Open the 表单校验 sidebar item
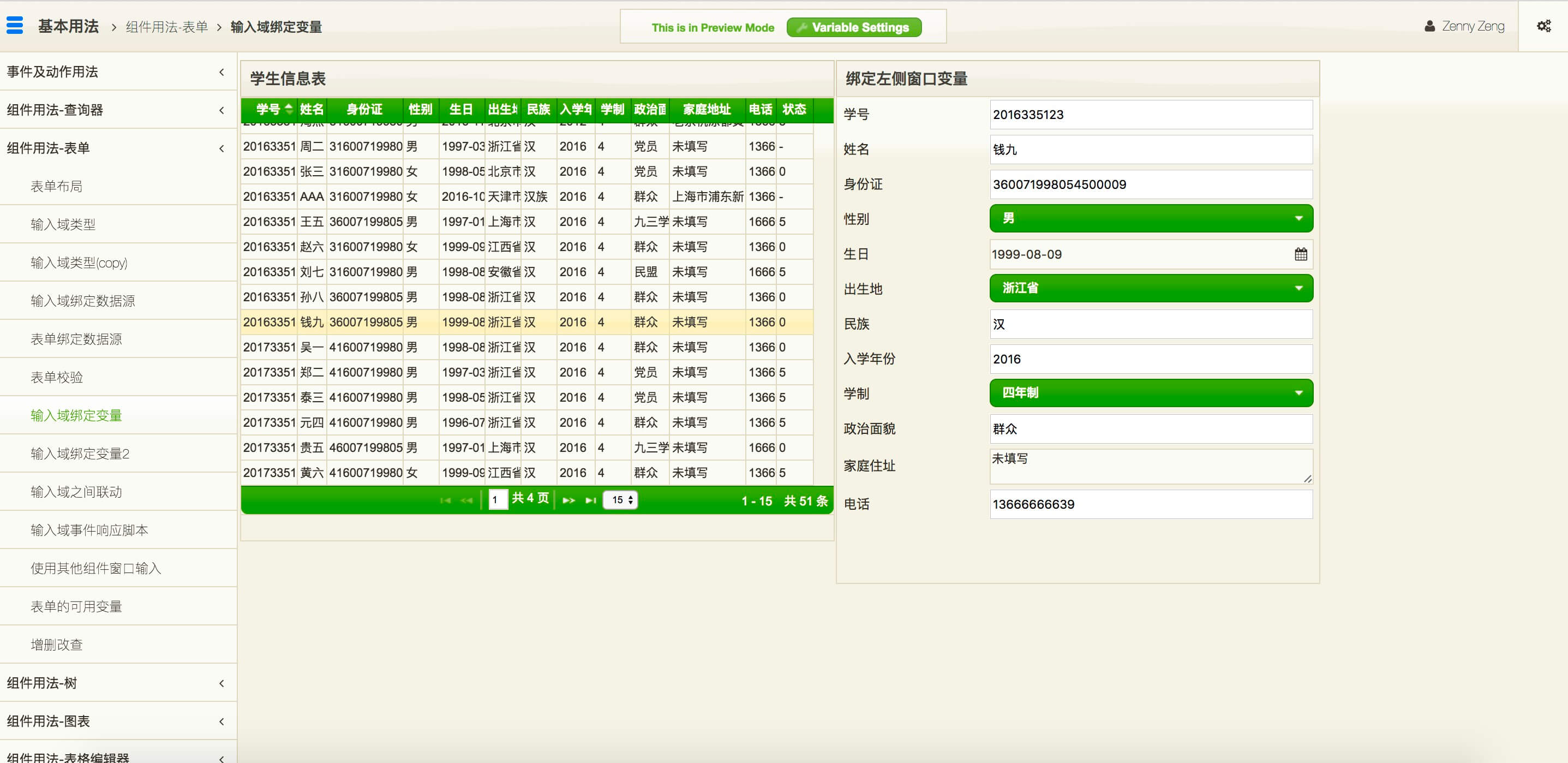1568x763 pixels. pos(57,377)
